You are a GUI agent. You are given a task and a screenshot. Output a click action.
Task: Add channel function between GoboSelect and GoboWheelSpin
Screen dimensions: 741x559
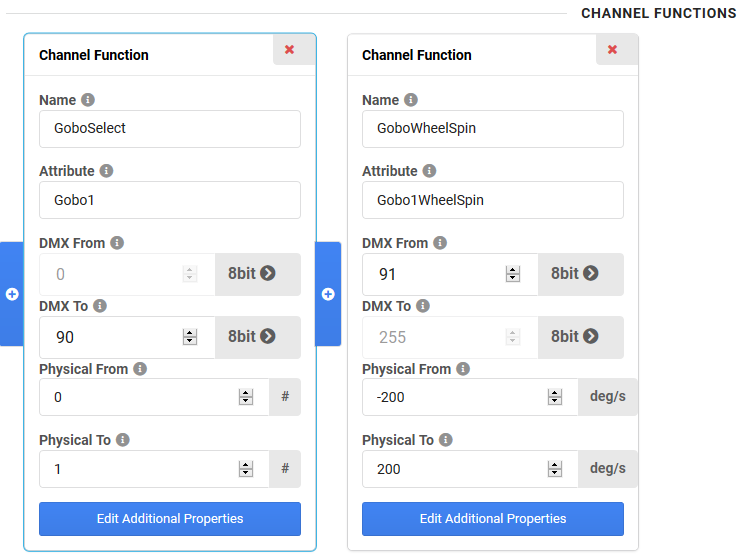pos(328,294)
